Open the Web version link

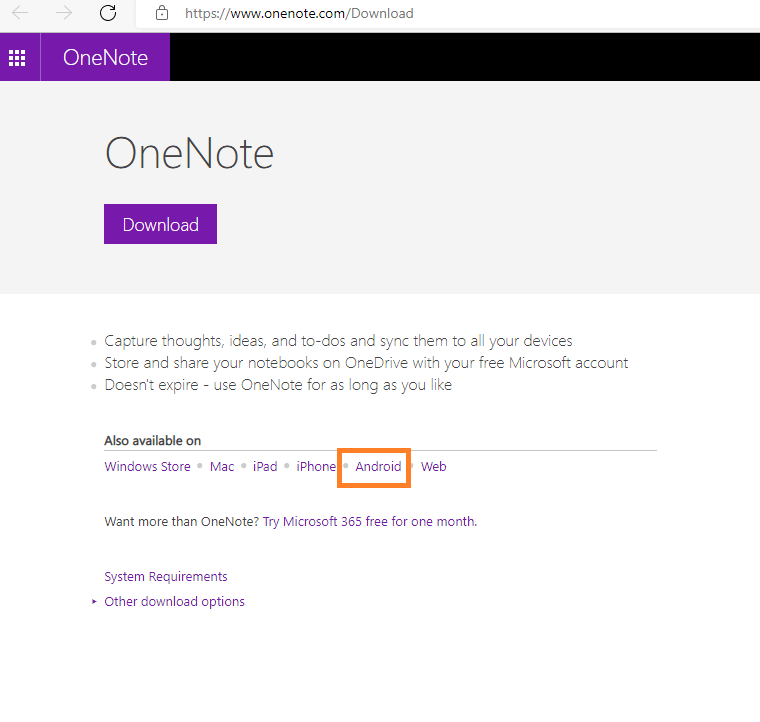(x=433, y=467)
